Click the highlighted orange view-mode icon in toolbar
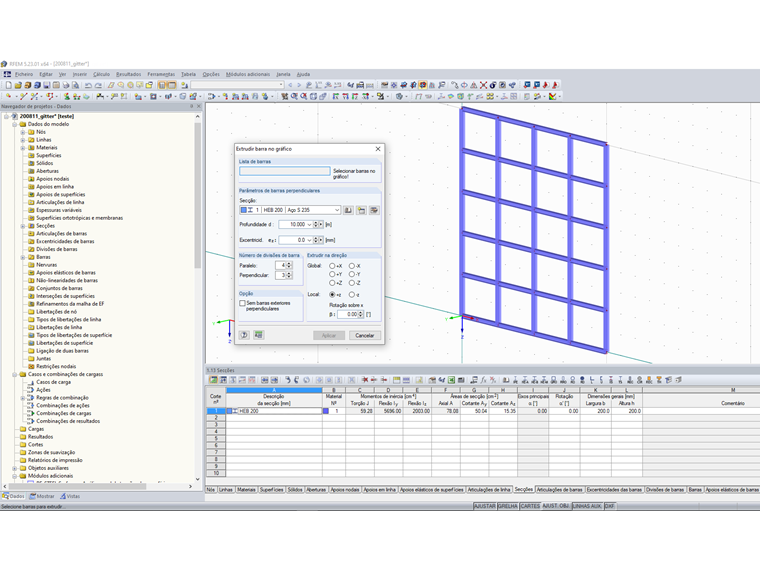 pyautogui.click(x=423, y=85)
